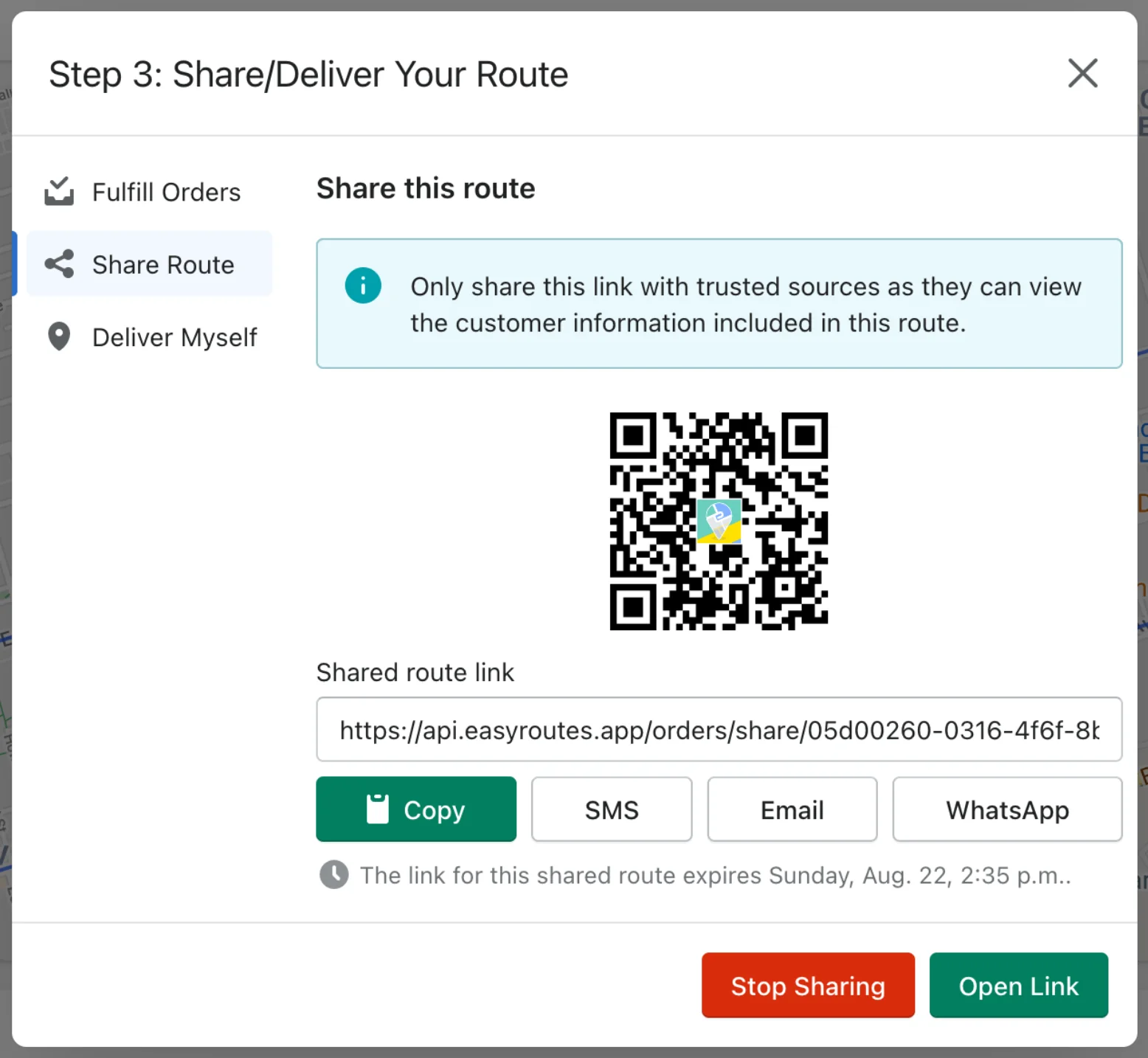The height and width of the screenshot is (1058, 1148).
Task: Click the clipboard icon on Copy button
Action: [x=378, y=809]
